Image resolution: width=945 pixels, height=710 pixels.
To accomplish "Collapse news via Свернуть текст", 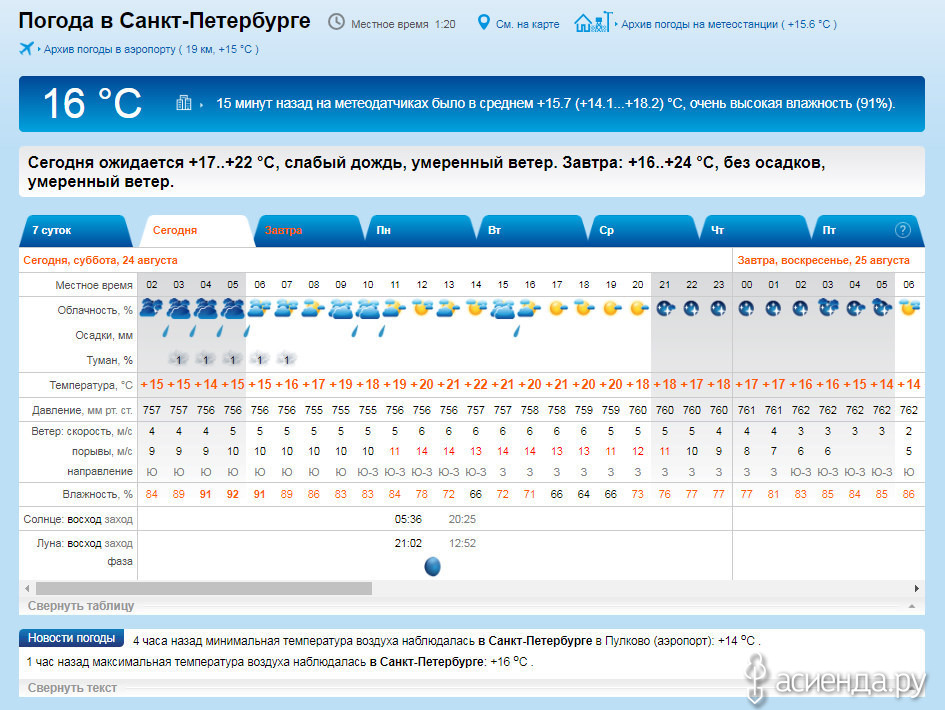I will click(72, 688).
